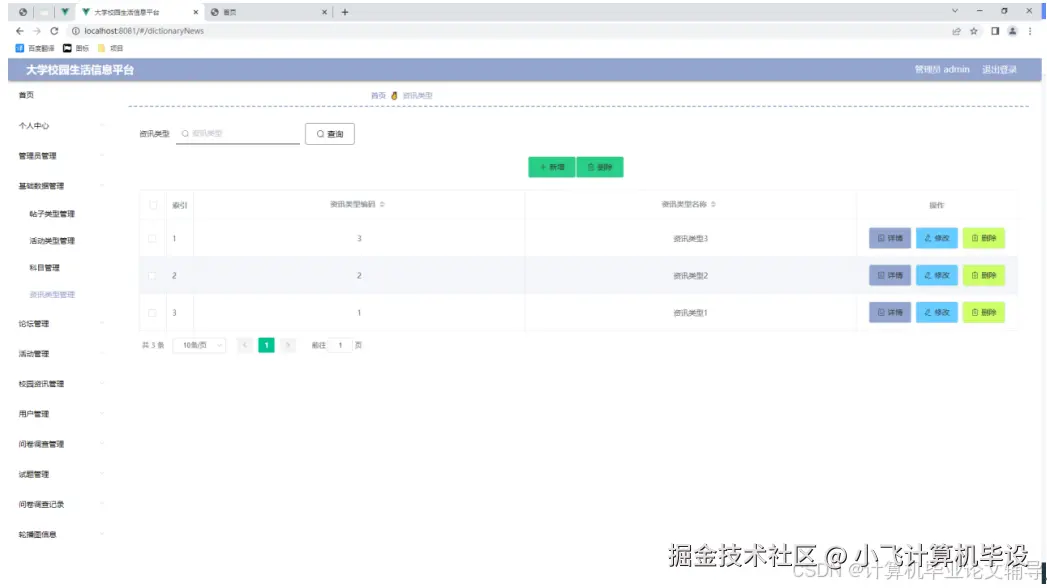Open 详情 for row 资讯类型3
Viewport: 1047px width, 588px height.
pos(889,238)
